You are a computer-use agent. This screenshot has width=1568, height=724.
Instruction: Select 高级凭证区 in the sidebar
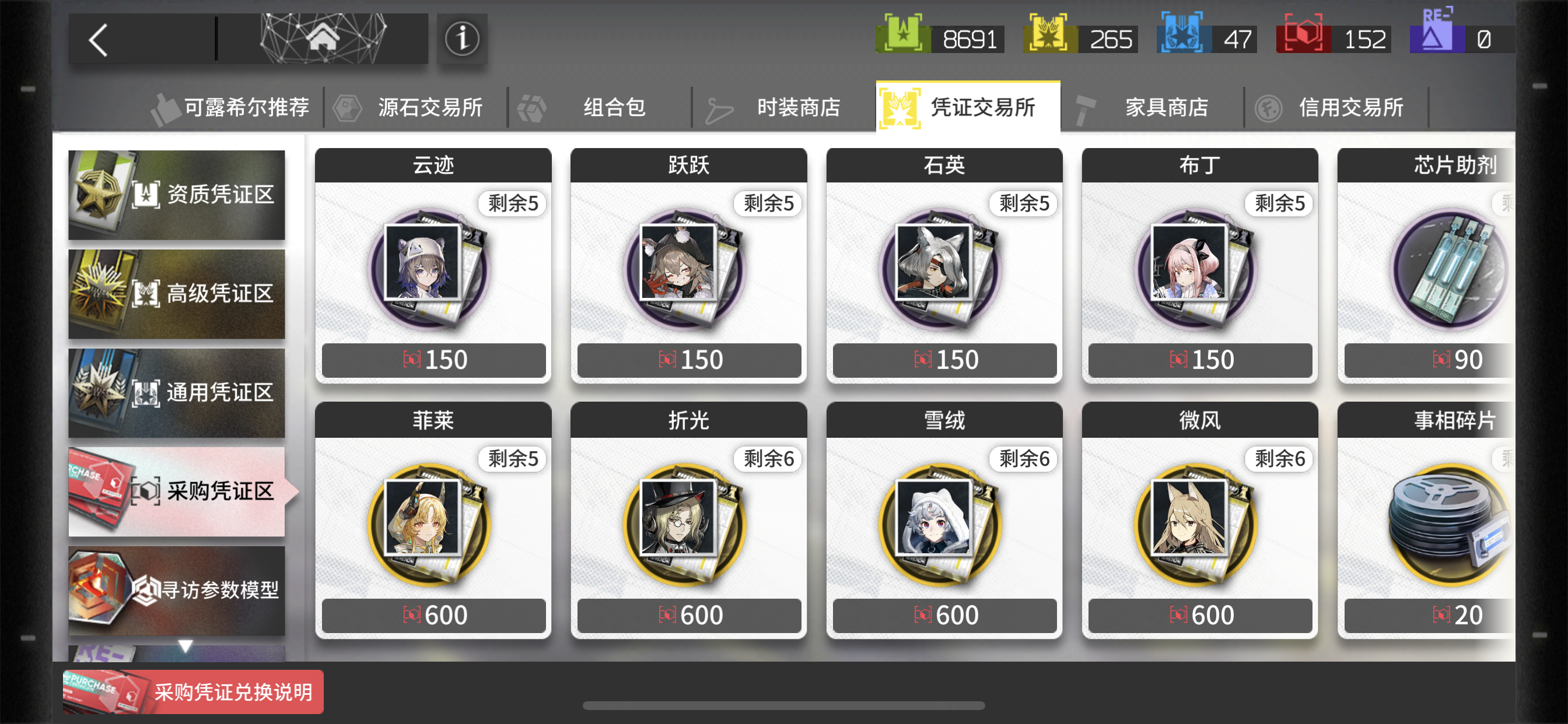(x=177, y=294)
